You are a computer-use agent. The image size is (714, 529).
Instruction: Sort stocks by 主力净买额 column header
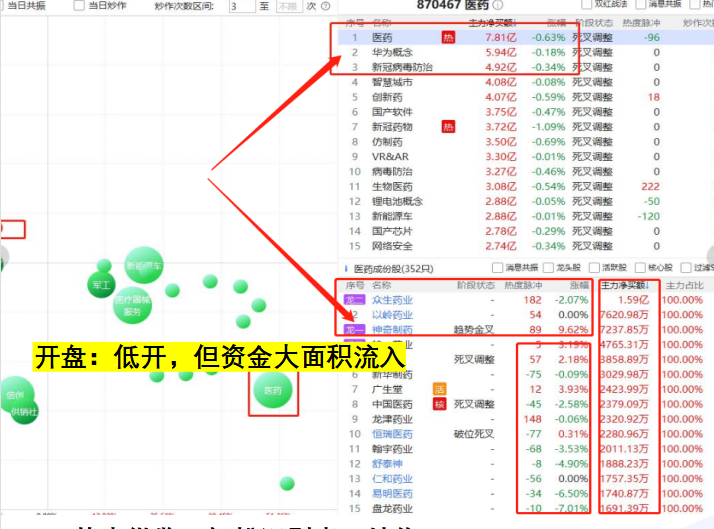click(625, 285)
